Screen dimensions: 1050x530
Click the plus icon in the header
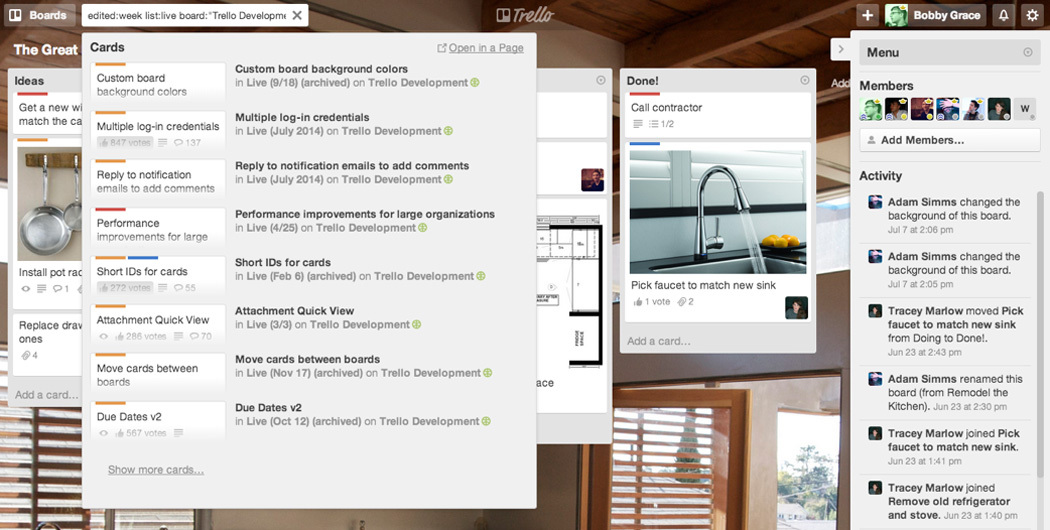(867, 15)
